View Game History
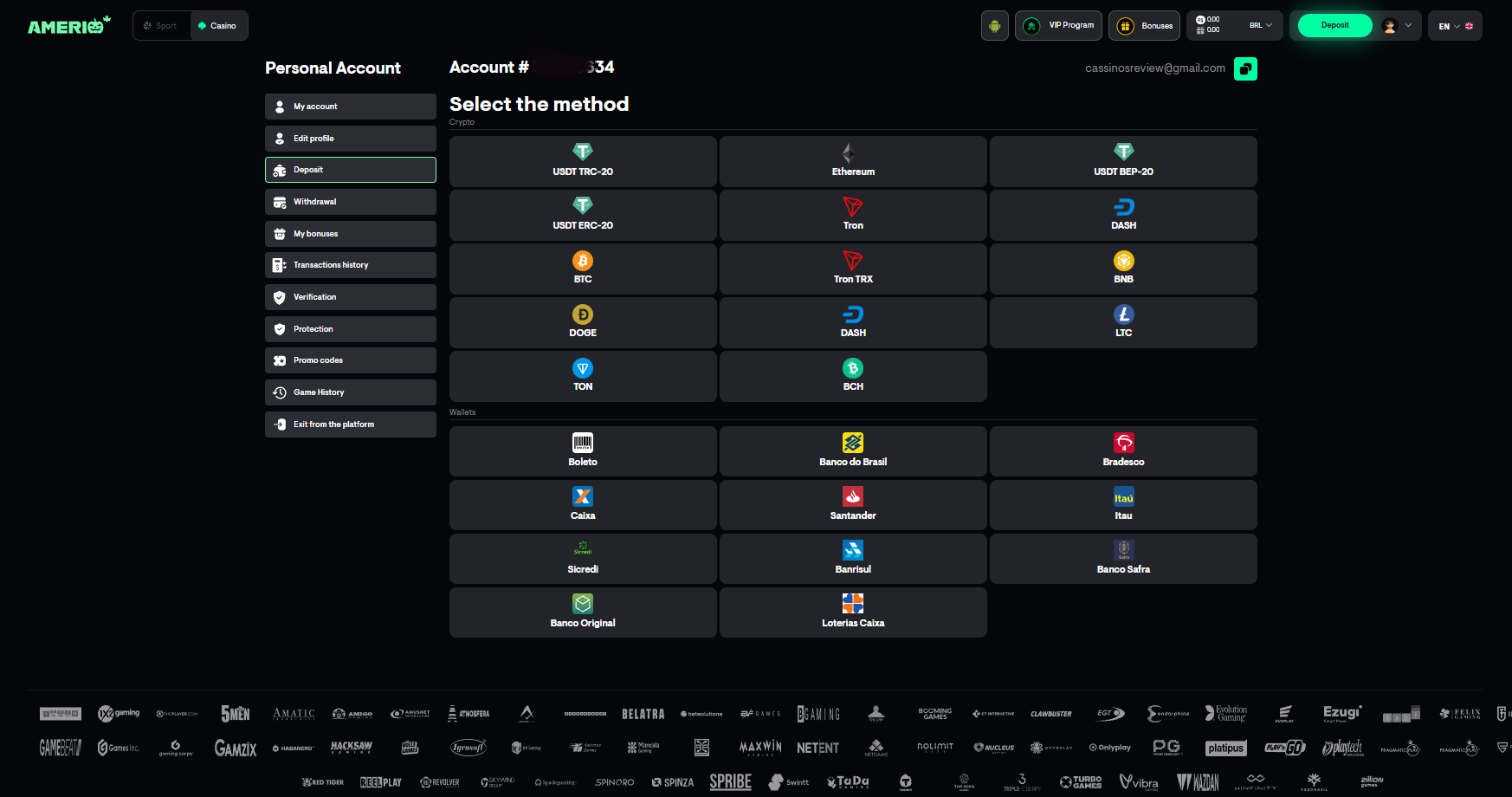1512x797 pixels. point(351,392)
